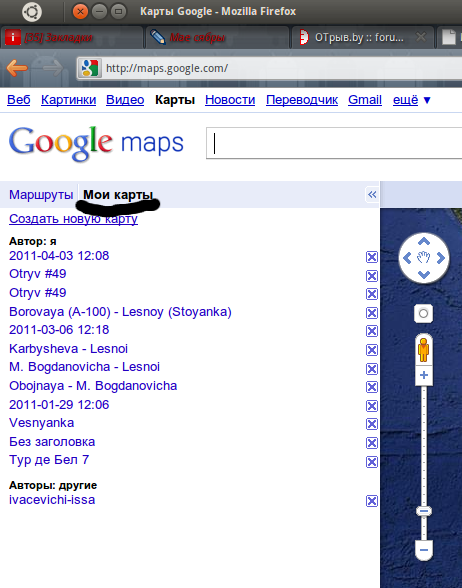Go back with the orange arrow

point(17,68)
